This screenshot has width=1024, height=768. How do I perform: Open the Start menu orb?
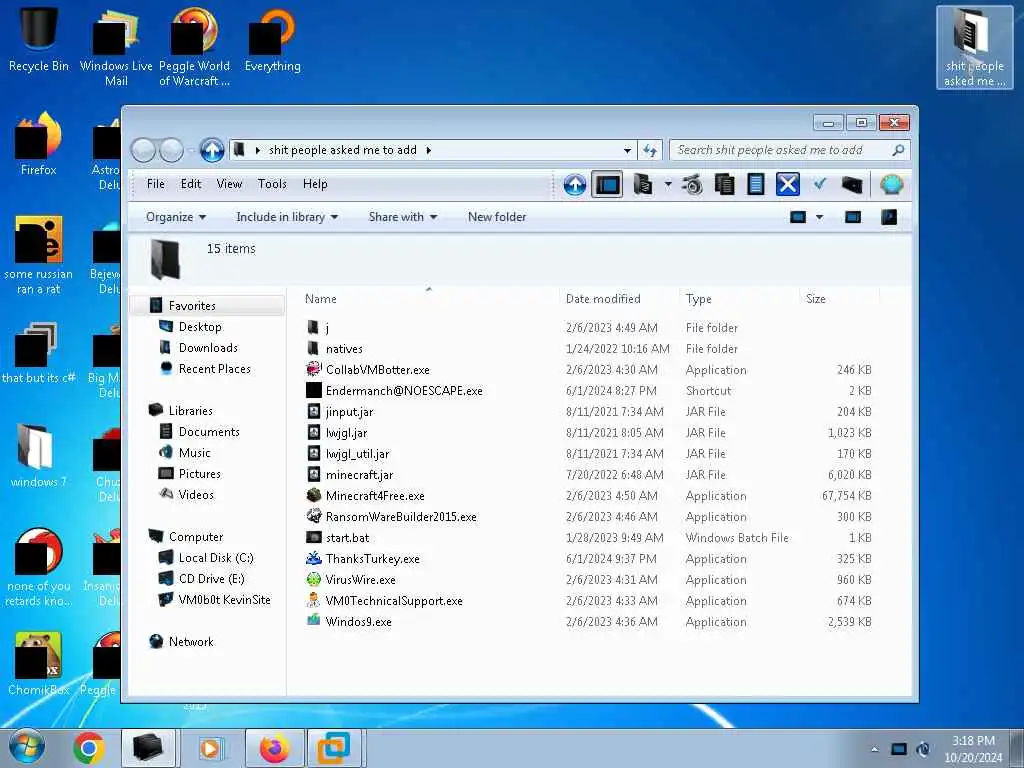point(27,748)
